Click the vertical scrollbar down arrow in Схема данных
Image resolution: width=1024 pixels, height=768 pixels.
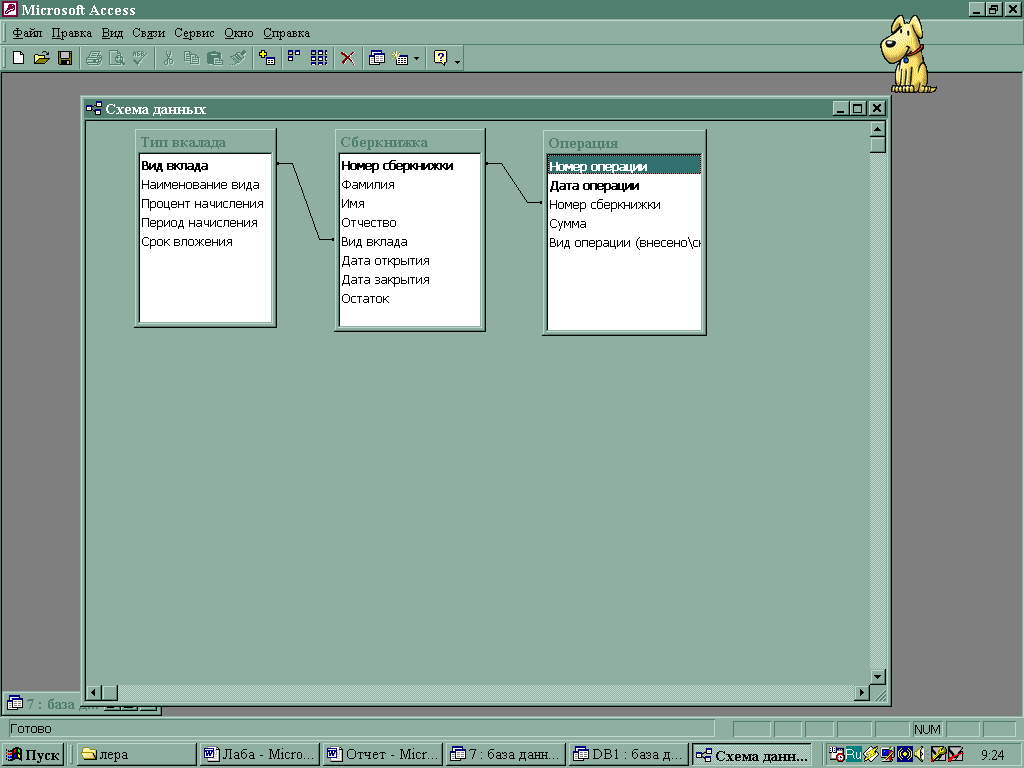(x=878, y=676)
